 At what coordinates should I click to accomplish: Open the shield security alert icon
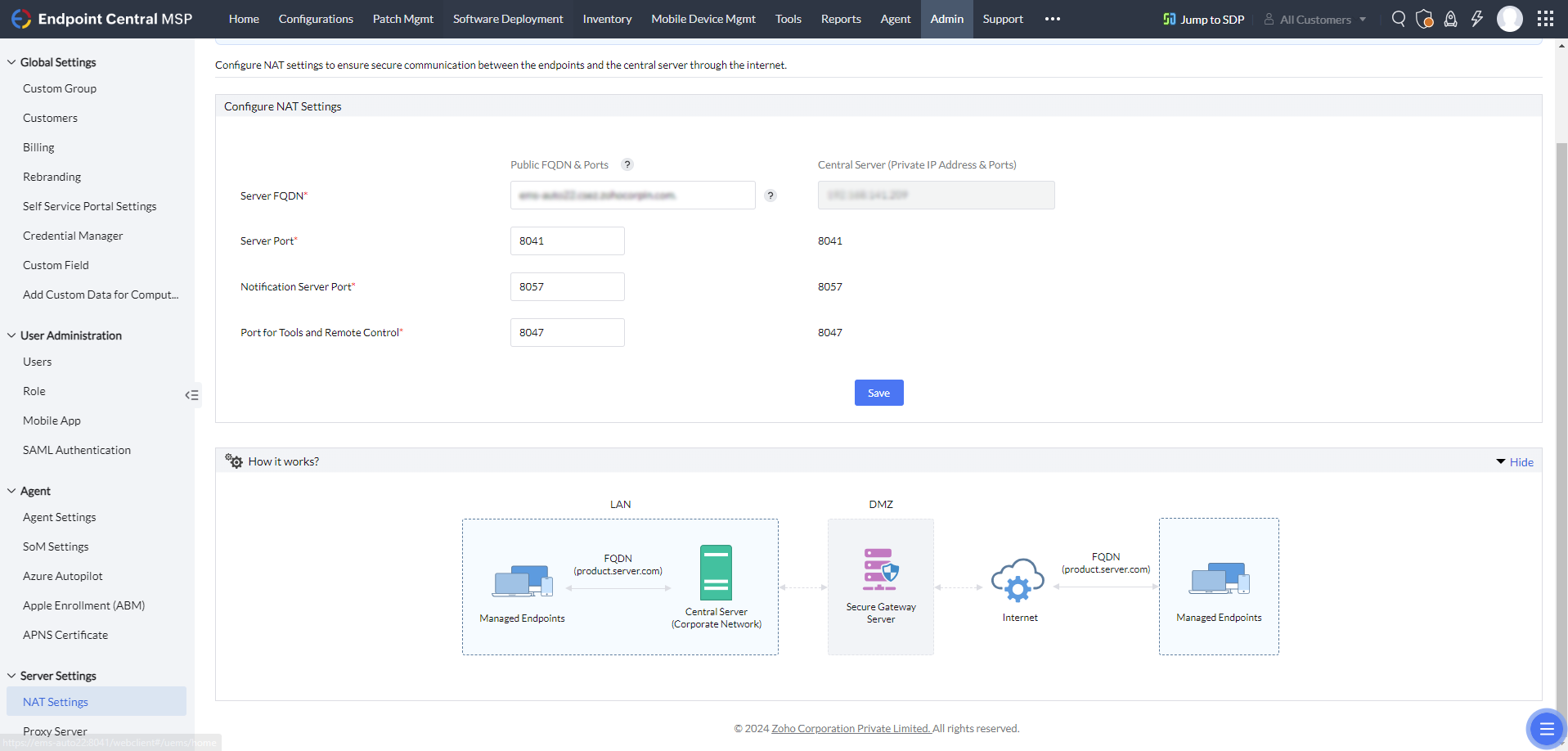tap(1425, 19)
